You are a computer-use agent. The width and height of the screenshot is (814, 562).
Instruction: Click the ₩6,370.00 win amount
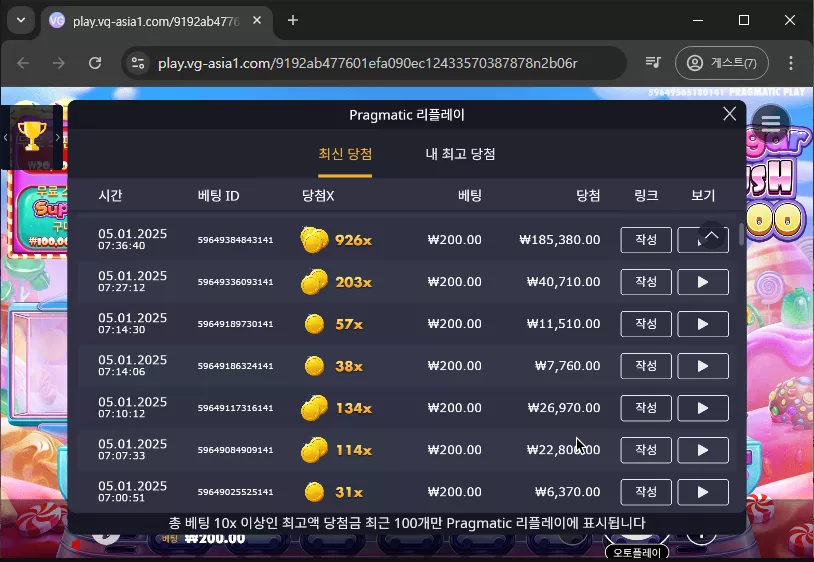click(567, 492)
